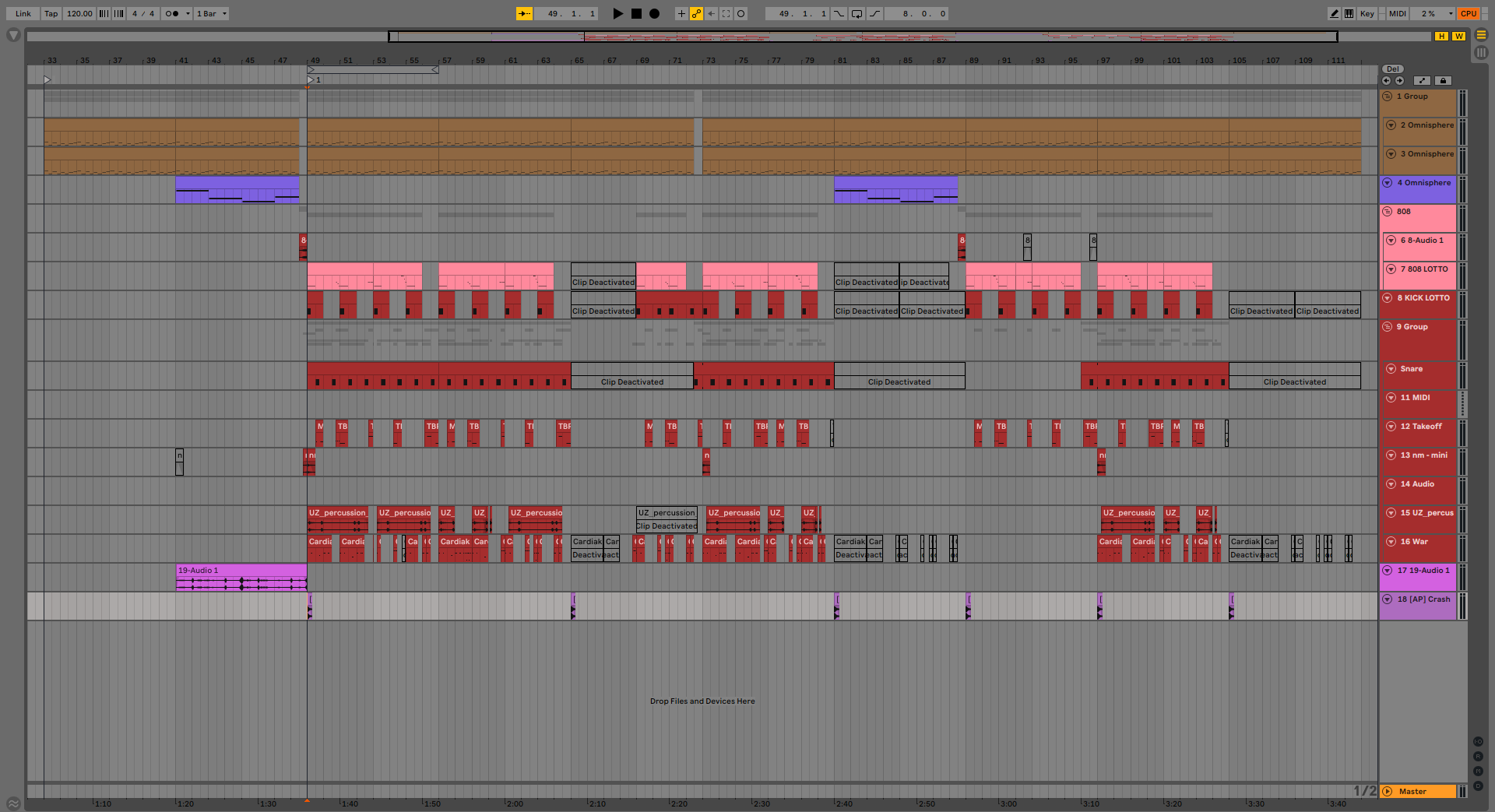Unfold the 16 War track
1495x812 pixels.
pos(1391,542)
